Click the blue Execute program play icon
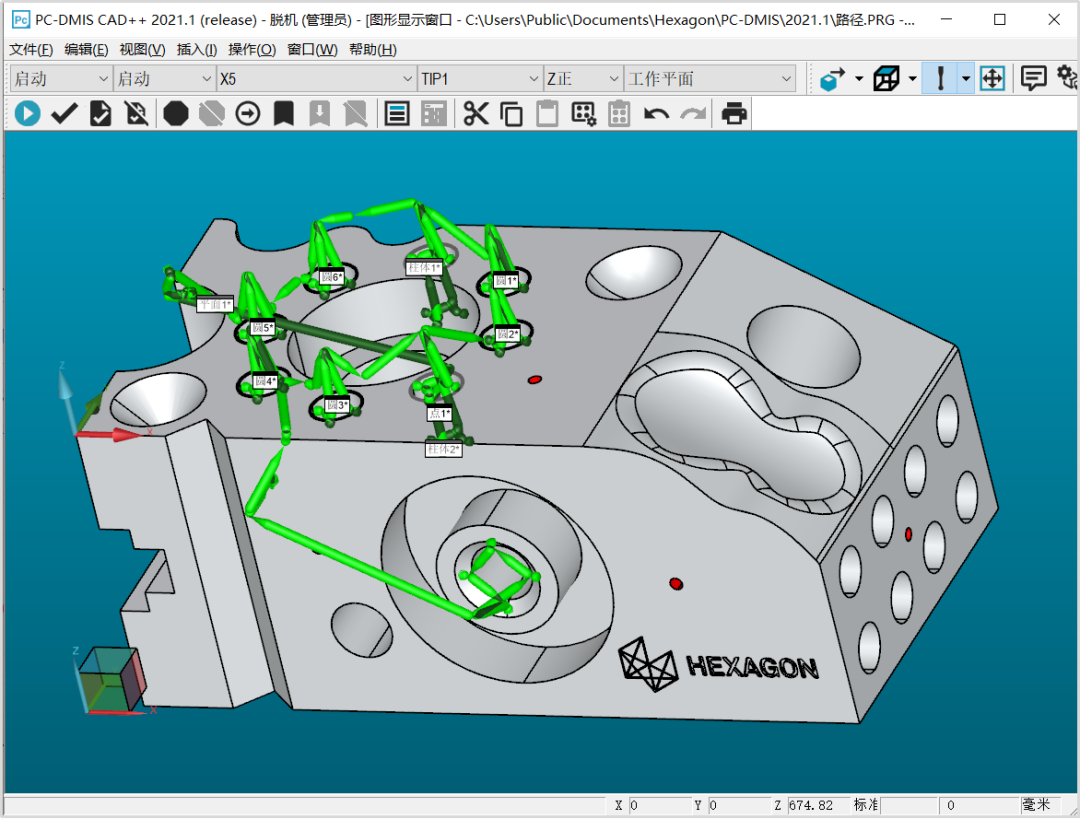This screenshot has height=819, width=1080. [x=28, y=114]
